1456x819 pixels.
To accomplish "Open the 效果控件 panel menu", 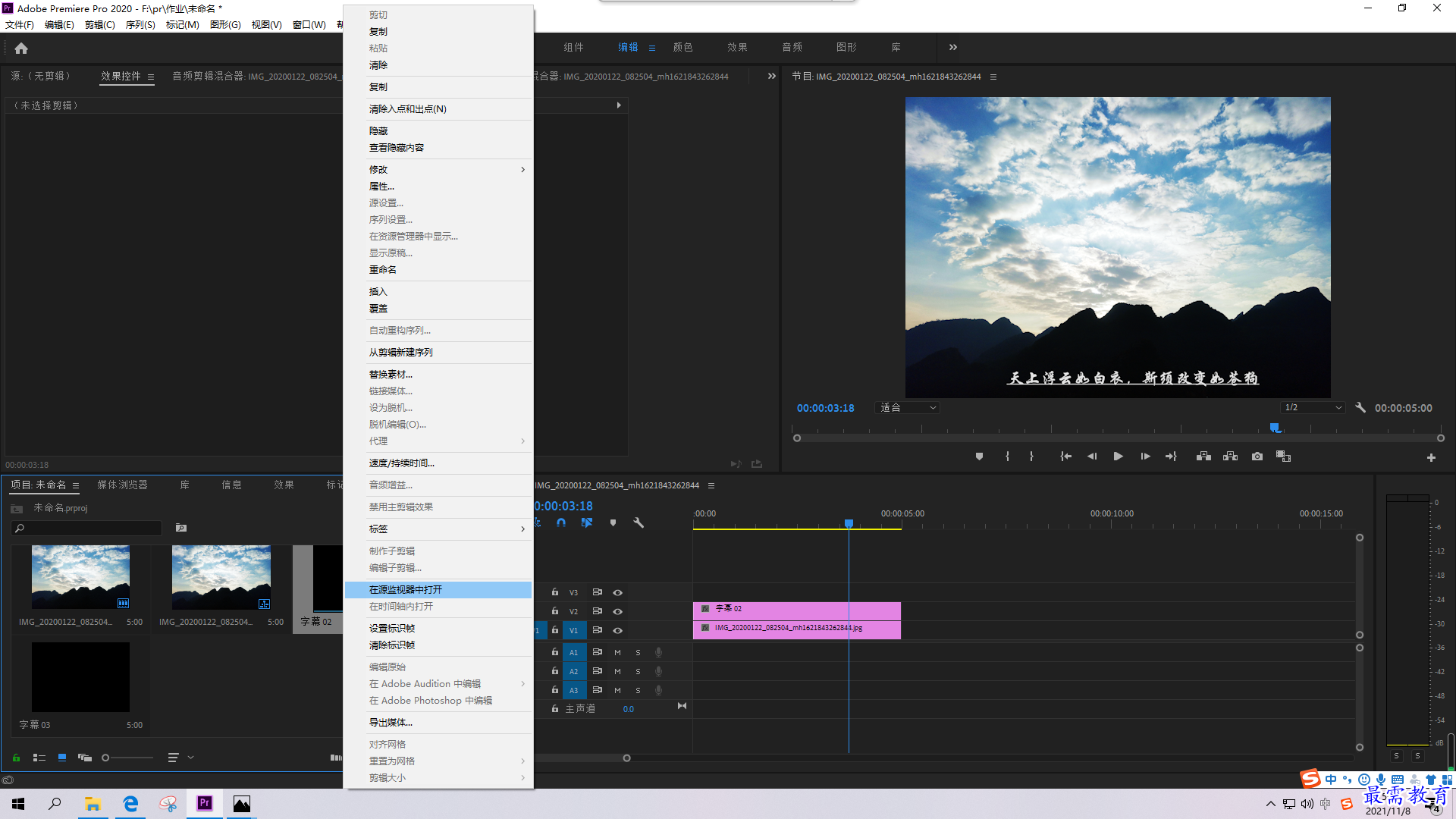I will pyautogui.click(x=151, y=77).
